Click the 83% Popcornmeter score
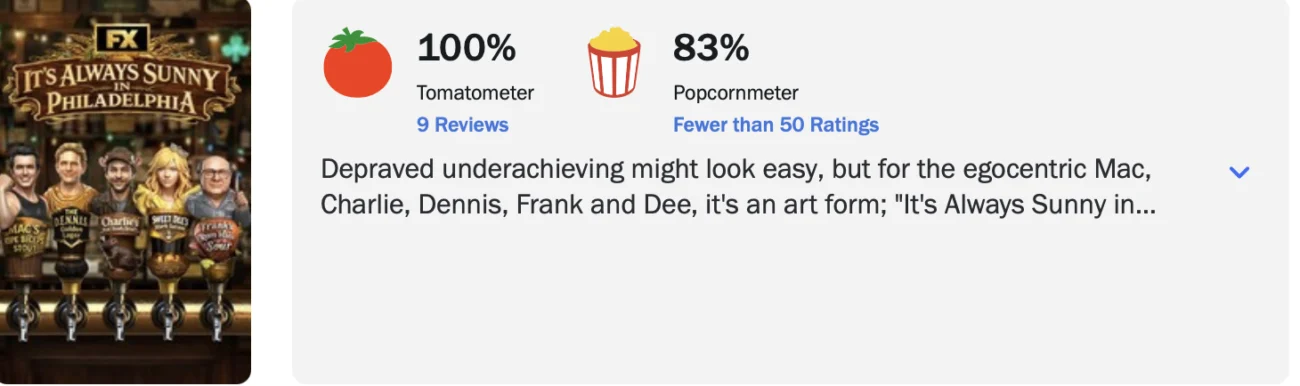Viewport: 1300px width, 386px height. pyautogui.click(x=711, y=47)
